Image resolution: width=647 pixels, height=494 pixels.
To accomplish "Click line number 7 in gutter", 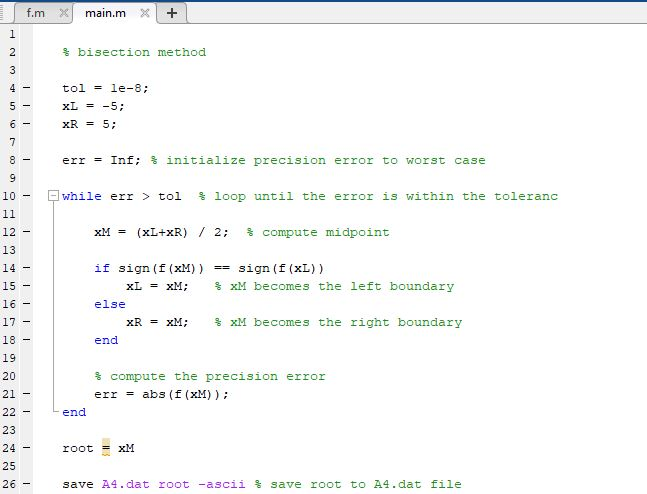I will 12,142.
